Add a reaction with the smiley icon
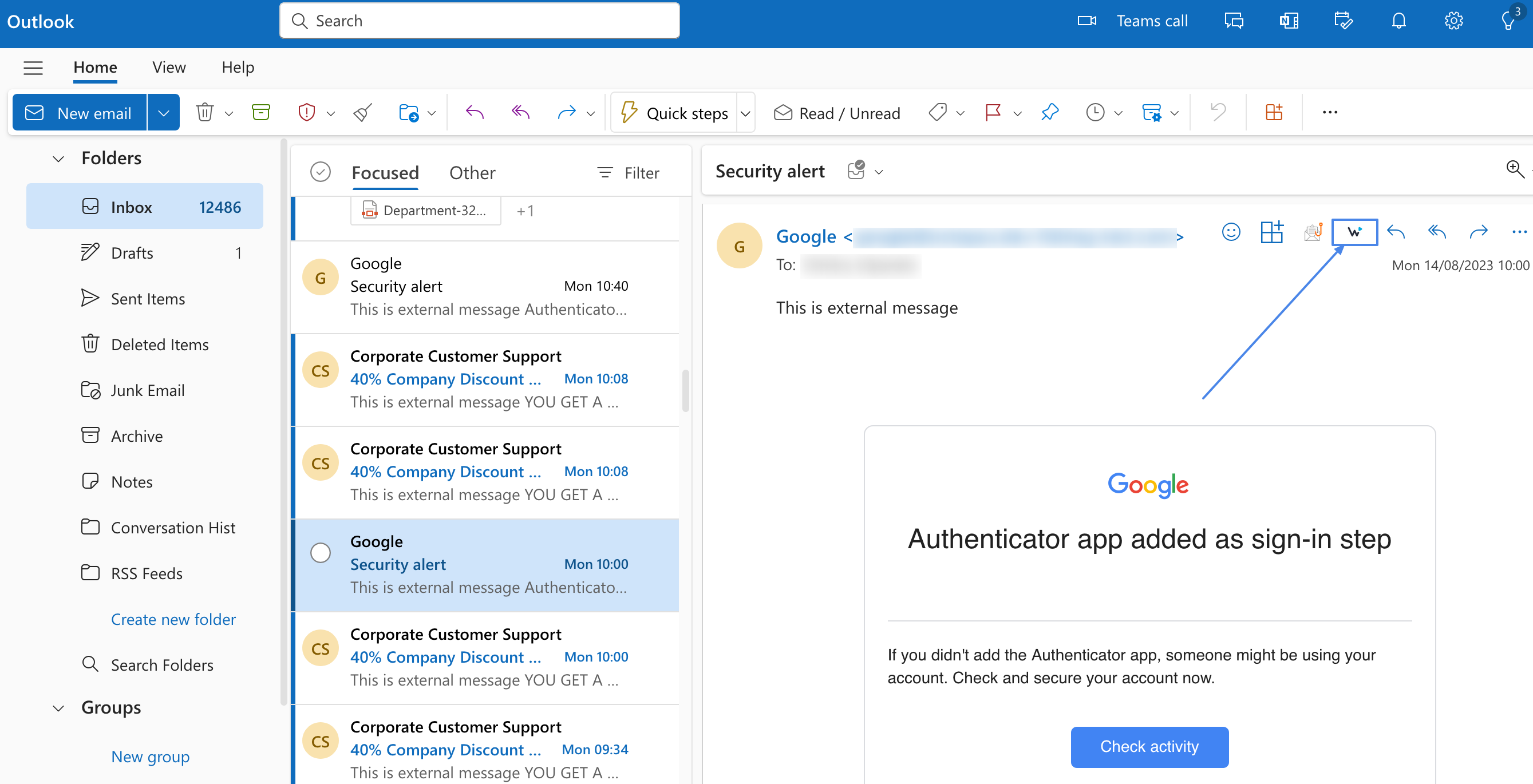 coord(1231,232)
